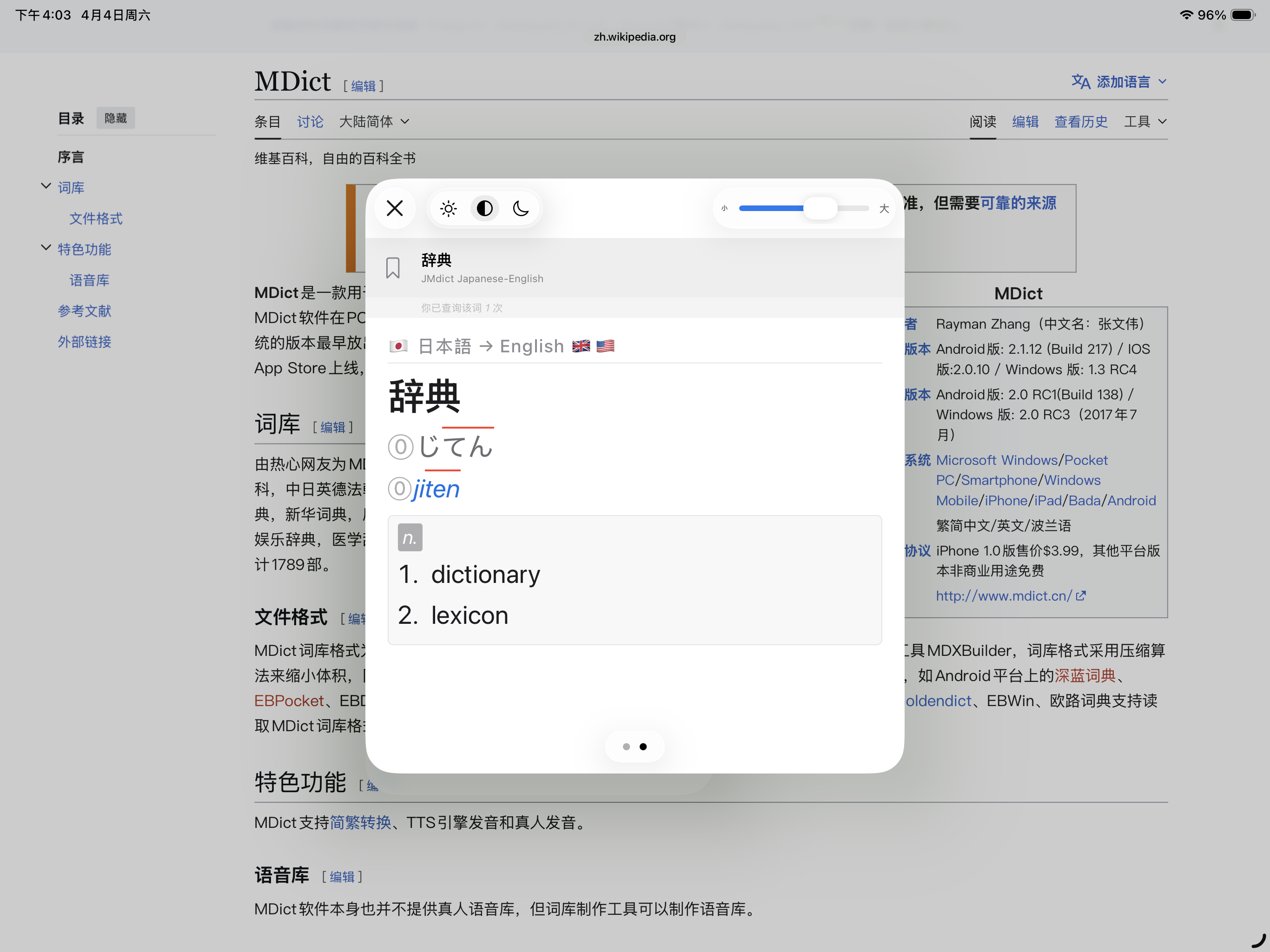1270x952 pixels.
Task: Collapse the 特色功能 contents section
Action: pos(46,247)
